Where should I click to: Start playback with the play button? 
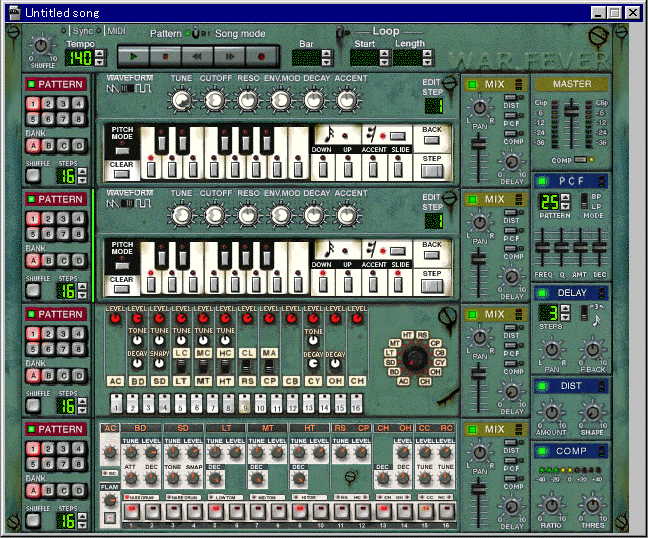click(x=133, y=57)
